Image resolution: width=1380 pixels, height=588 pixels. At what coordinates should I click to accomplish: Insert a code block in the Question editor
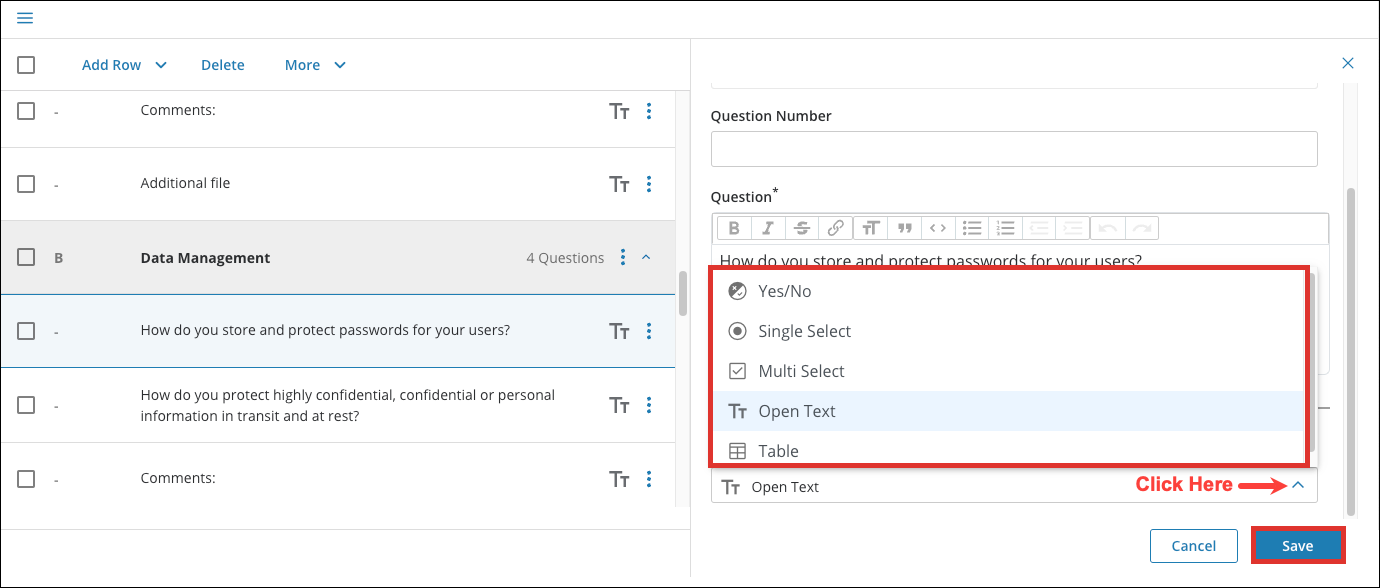(938, 227)
